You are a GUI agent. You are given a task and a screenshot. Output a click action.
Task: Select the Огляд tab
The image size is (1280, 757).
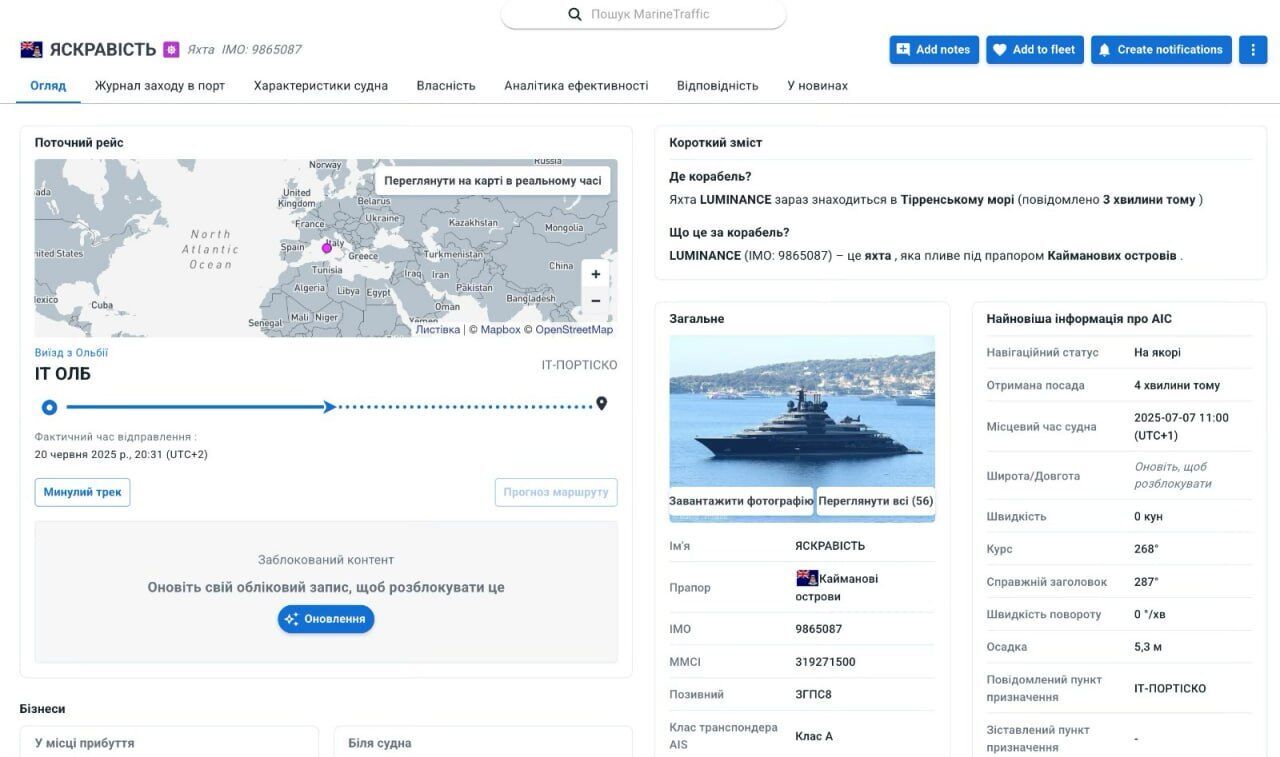tap(48, 86)
